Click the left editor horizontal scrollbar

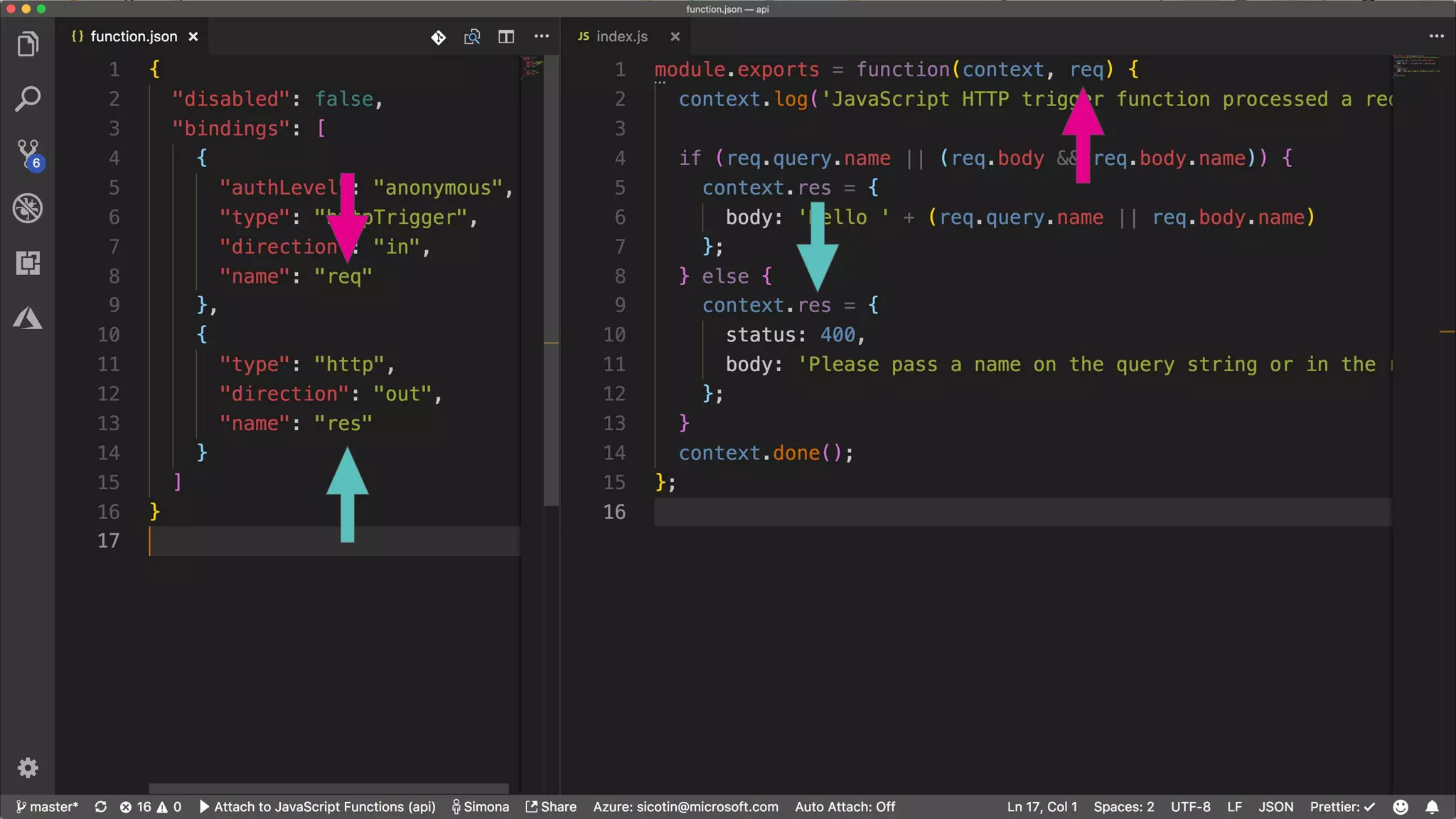click(x=328, y=788)
